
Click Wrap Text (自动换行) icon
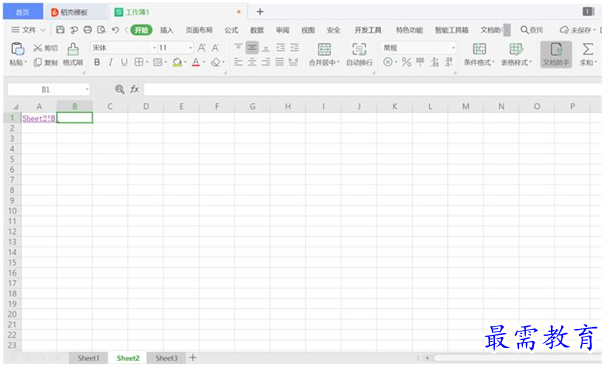click(359, 49)
